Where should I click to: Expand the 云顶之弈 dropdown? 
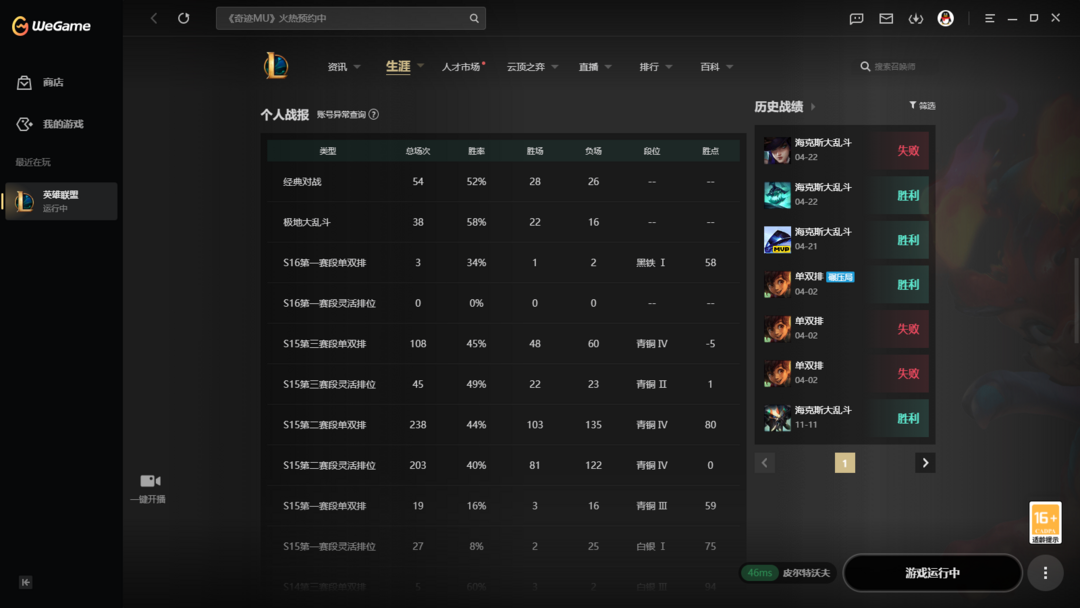(554, 67)
